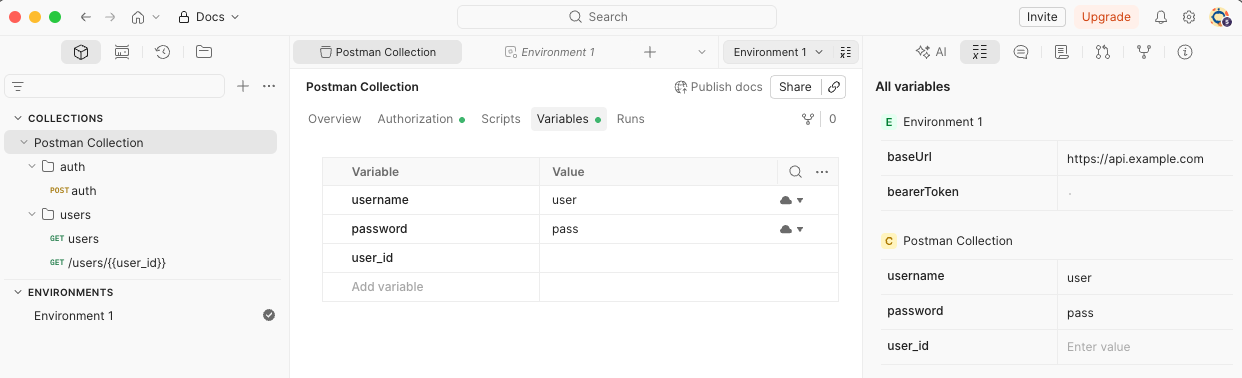The image size is (1242, 378).
Task: Open the tab list dropdown chevron
Action: pos(701,52)
